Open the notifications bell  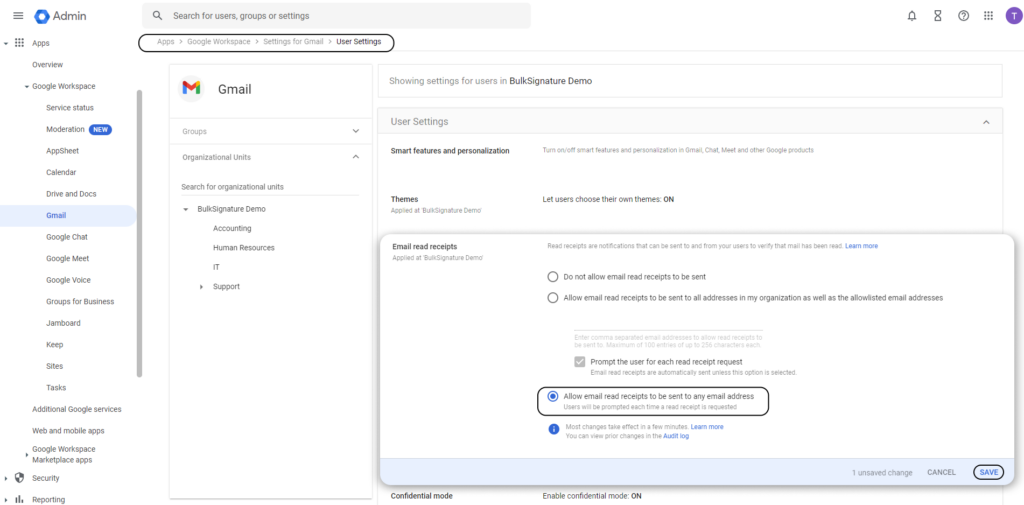pos(912,16)
